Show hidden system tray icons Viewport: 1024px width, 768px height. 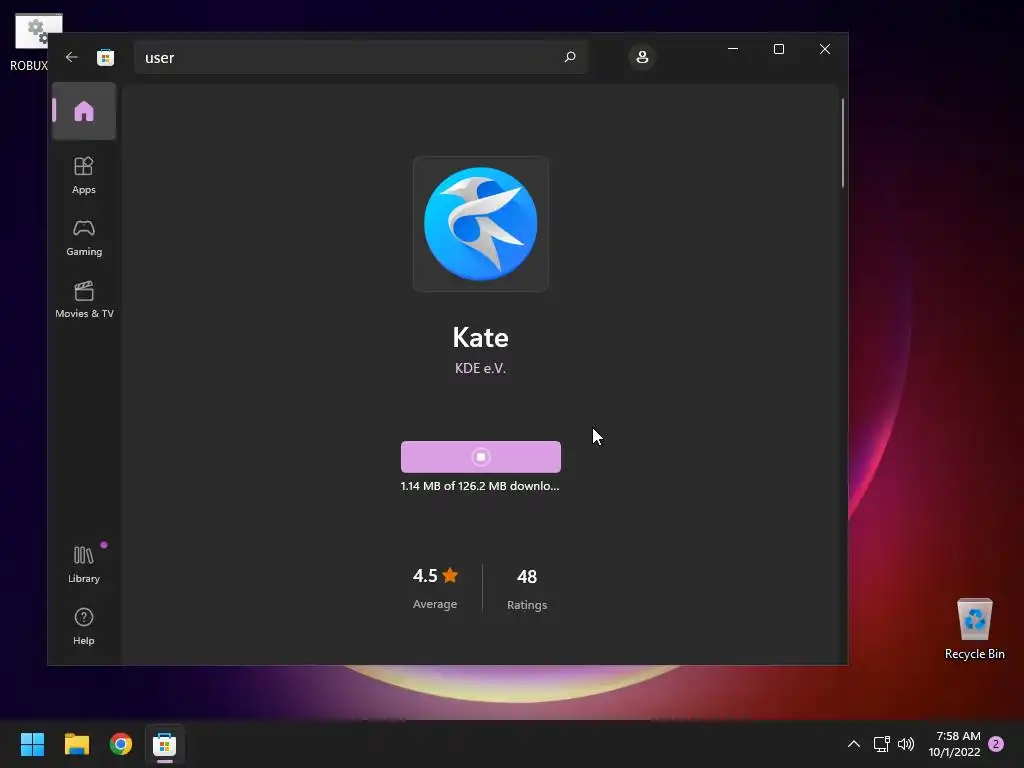854,744
